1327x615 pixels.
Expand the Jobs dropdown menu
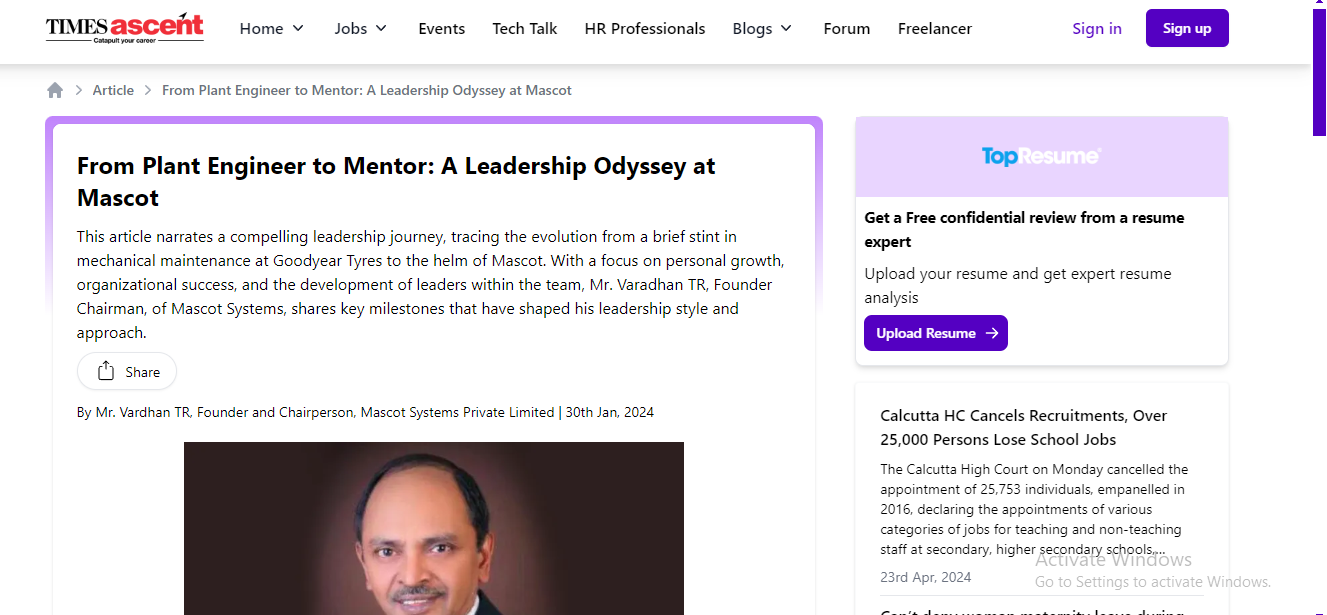pyautogui.click(x=361, y=29)
